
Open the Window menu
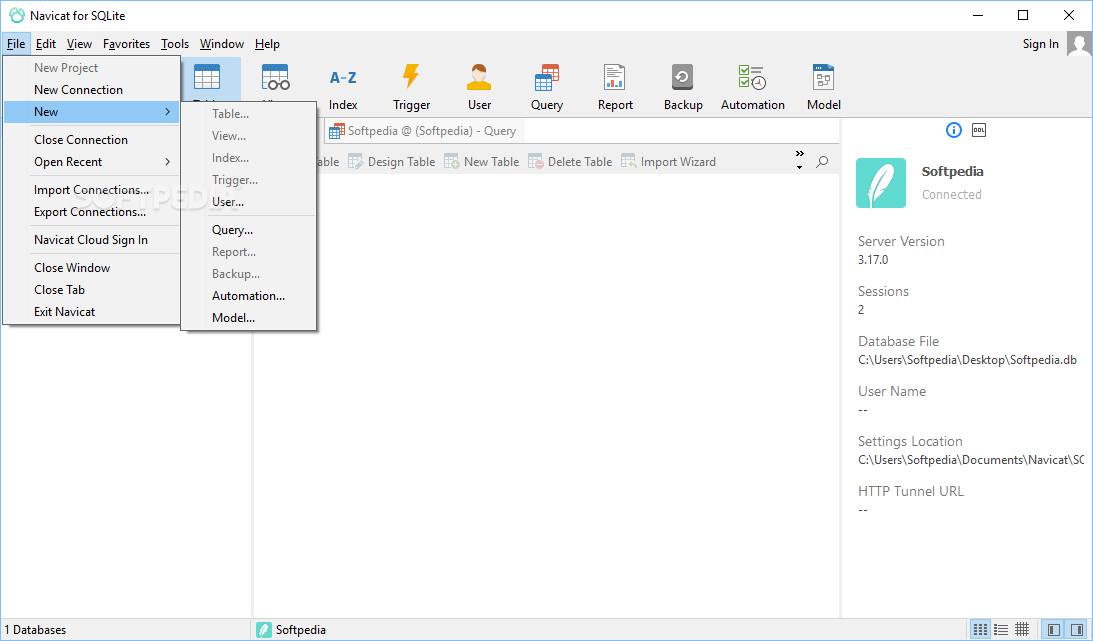(222, 44)
